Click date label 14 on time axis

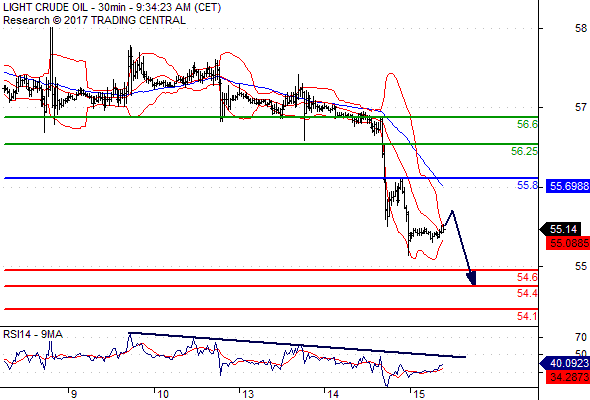tap(333, 394)
